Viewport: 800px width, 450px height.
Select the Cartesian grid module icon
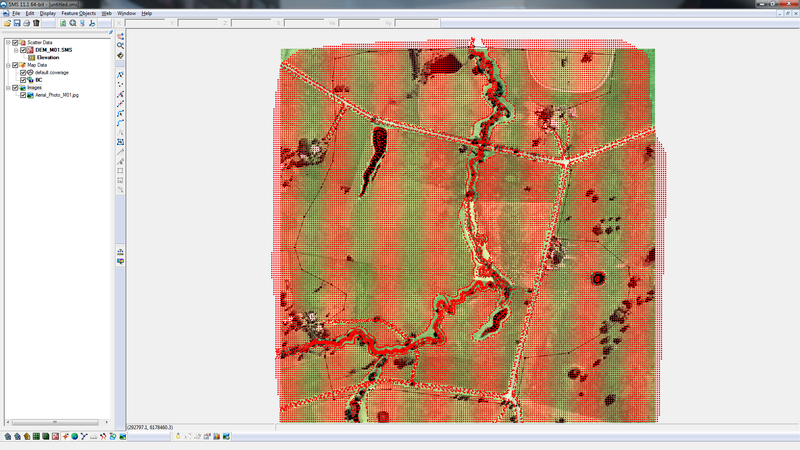[x=36, y=436]
